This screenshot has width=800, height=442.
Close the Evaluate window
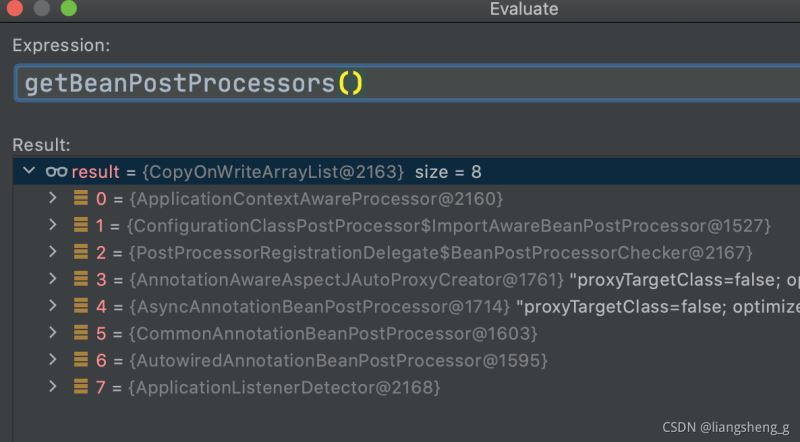16,9
